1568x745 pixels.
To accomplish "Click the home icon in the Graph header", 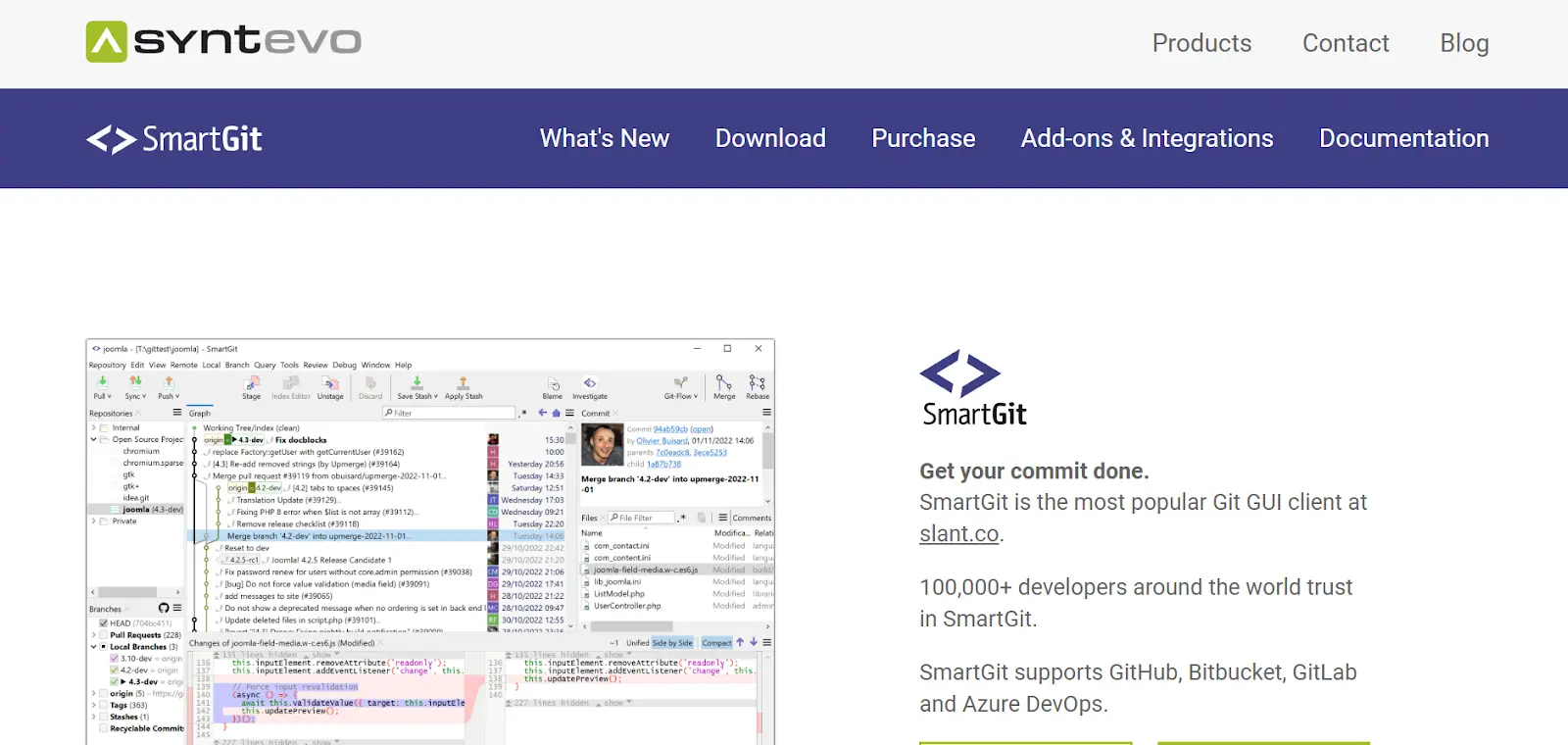I will tap(556, 413).
